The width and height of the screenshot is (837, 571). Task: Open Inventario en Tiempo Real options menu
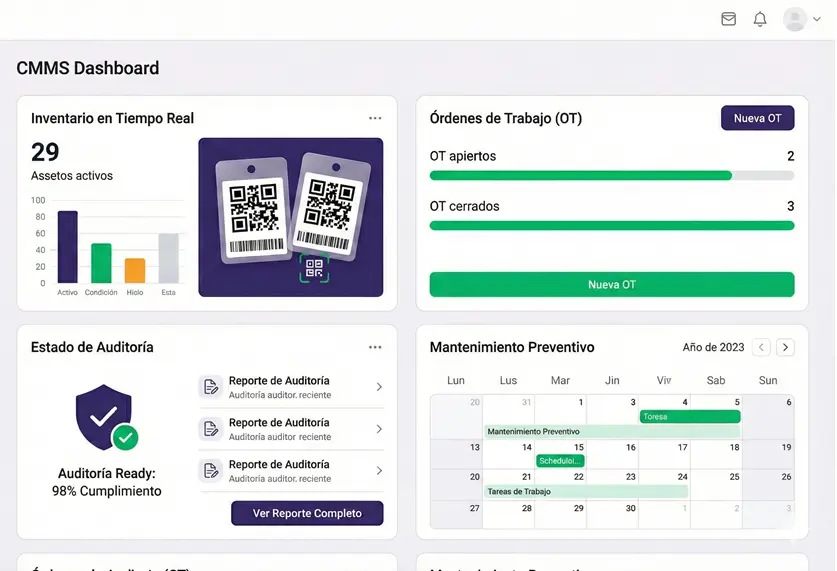pyautogui.click(x=375, y=118)
